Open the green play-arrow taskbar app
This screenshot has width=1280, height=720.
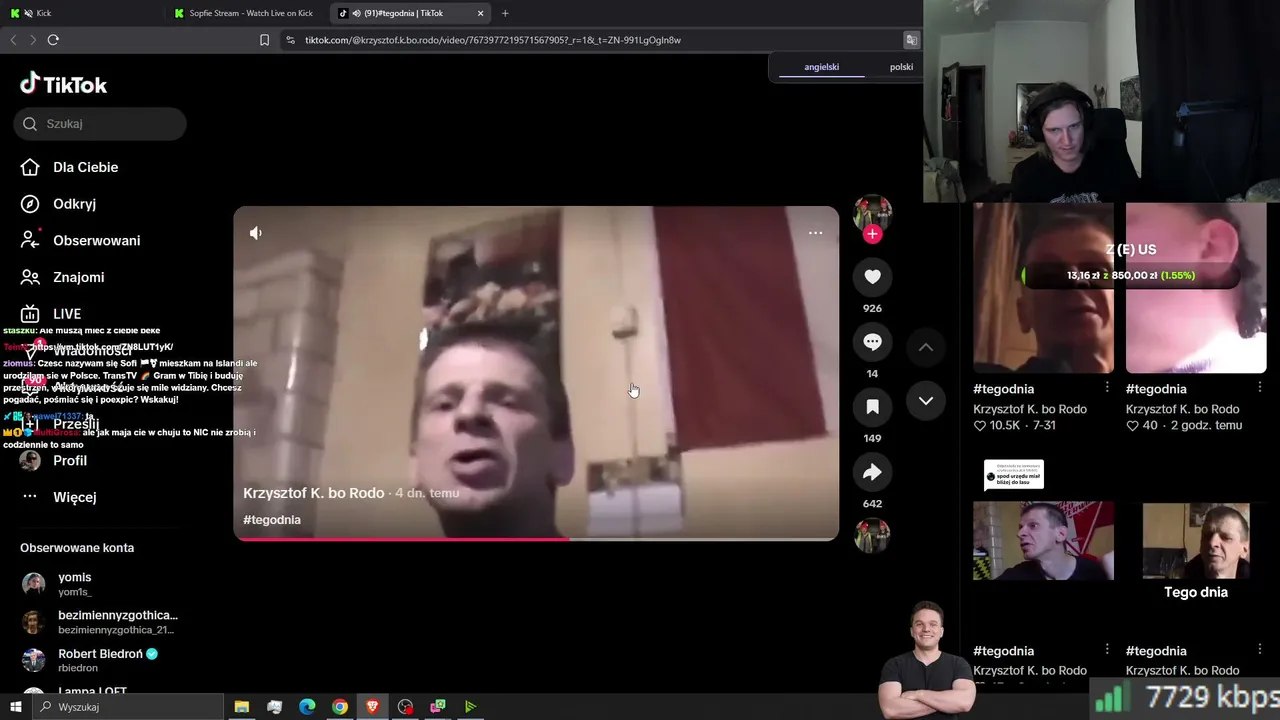[x=470, y=707]
